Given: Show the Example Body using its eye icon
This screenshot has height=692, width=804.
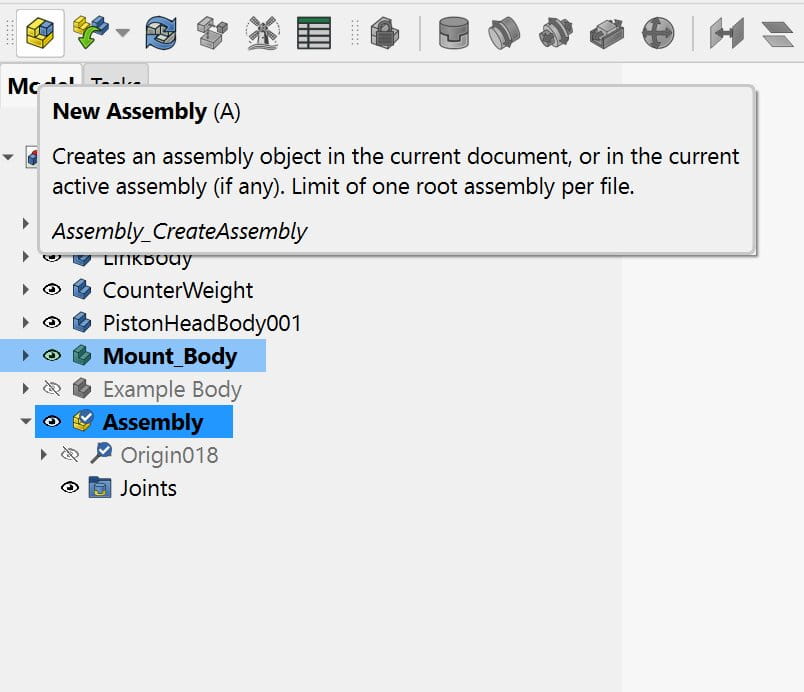Looking at the screenshot, I should [x=52, y=390].
